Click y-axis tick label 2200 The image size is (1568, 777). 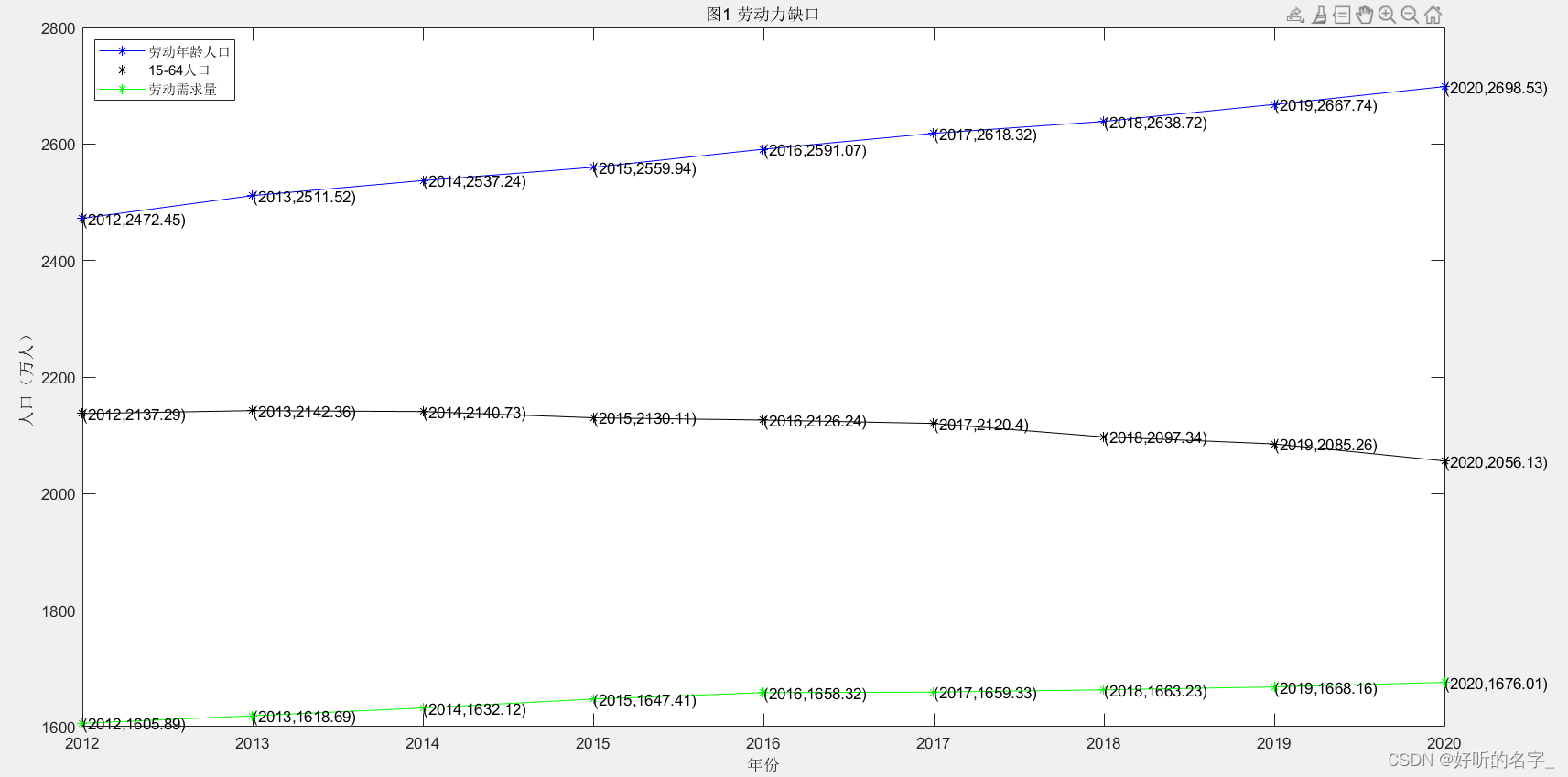[59, 378]
